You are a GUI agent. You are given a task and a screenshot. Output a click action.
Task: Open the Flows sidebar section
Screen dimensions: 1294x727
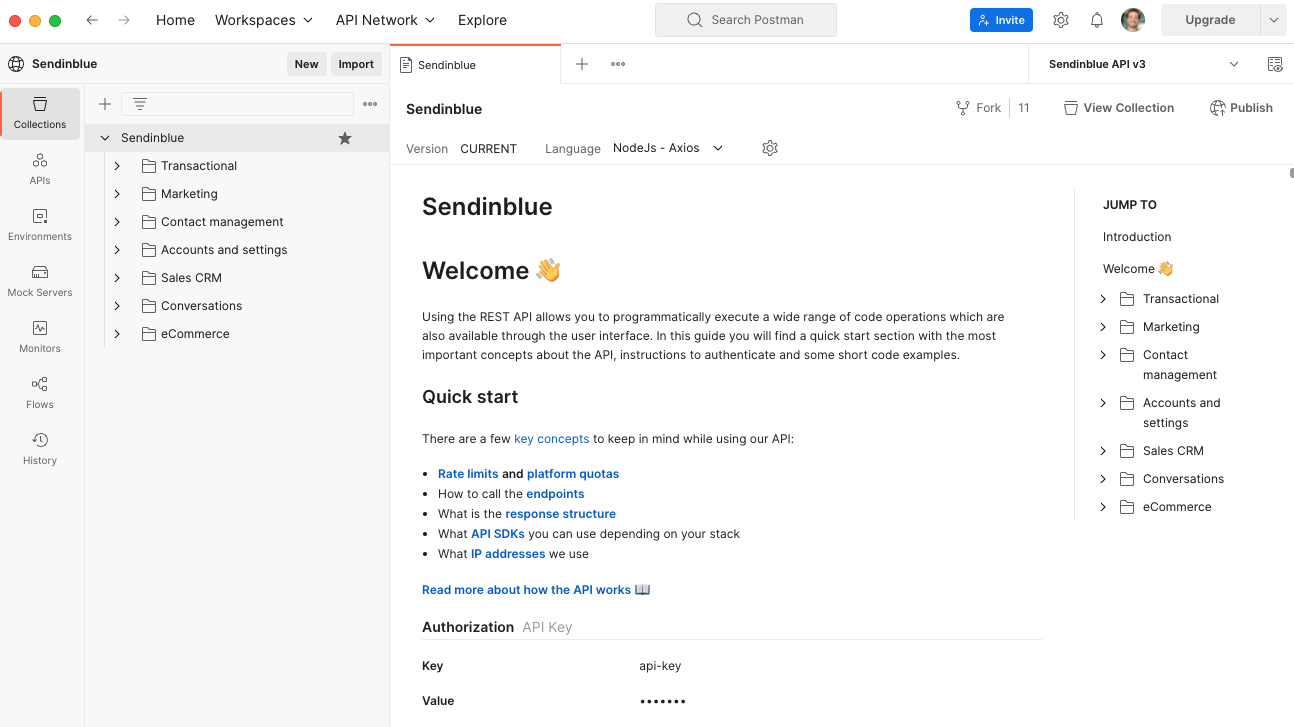tap(40, 393)
